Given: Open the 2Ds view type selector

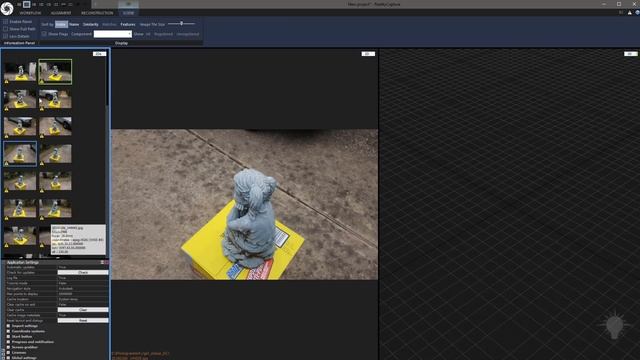Looking at the screenshot, I should [99, 54].
